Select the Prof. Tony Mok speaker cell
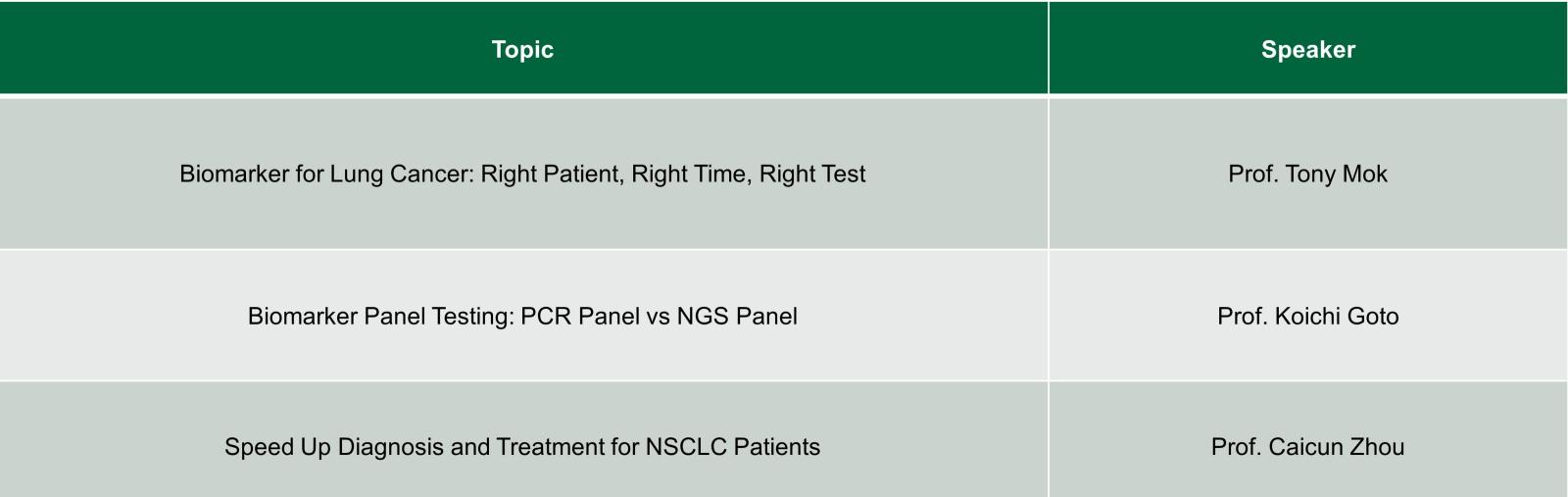 pyautogui.click(x=1308, y=174)
